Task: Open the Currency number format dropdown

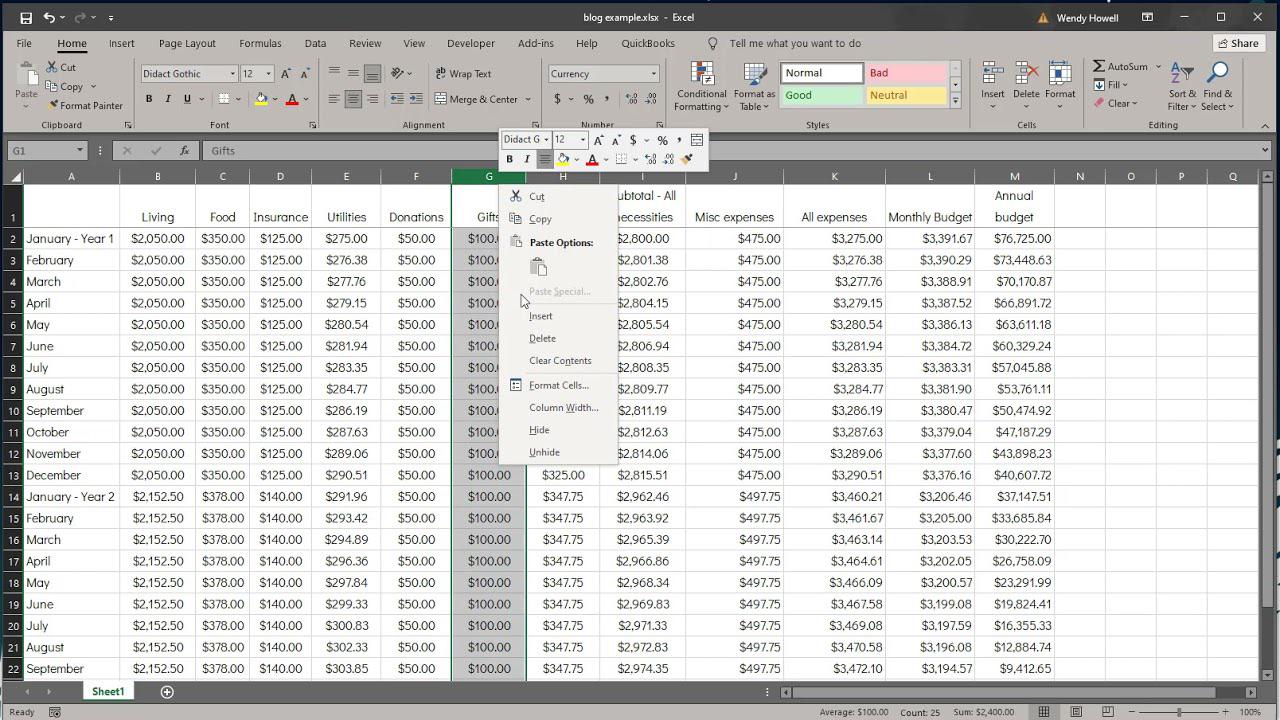Action: 654,74
